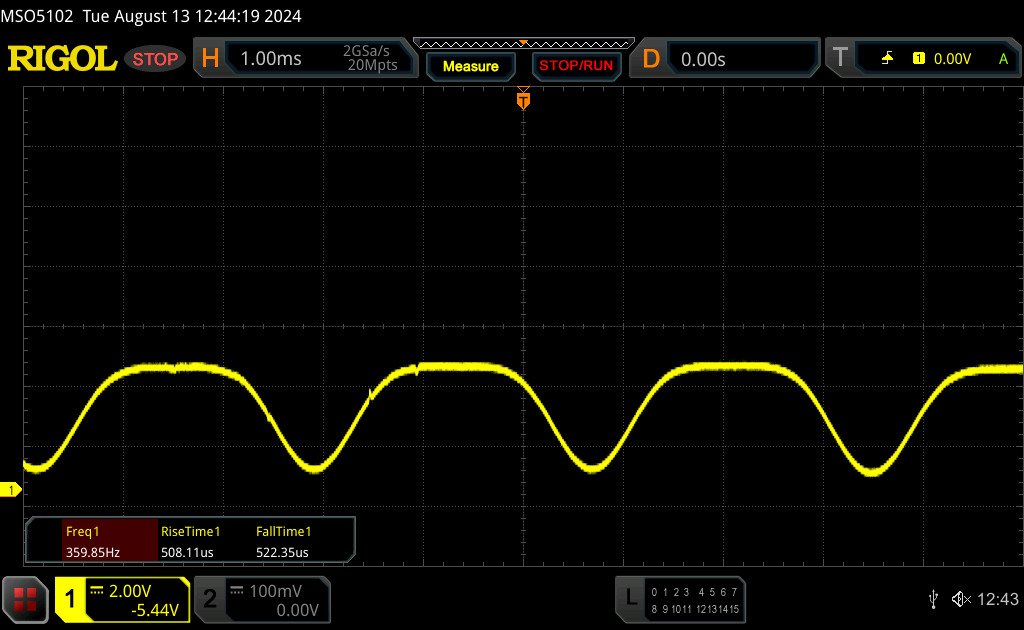Toggle the STOP/RUN acquisition button
This screenshot has width=1024, height=630.
(574, 66)
